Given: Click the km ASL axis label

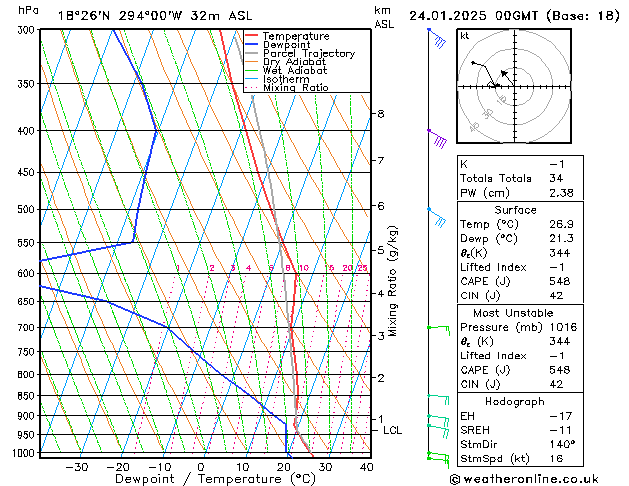Looking at the screenshot, I should (x=384, y=17).
